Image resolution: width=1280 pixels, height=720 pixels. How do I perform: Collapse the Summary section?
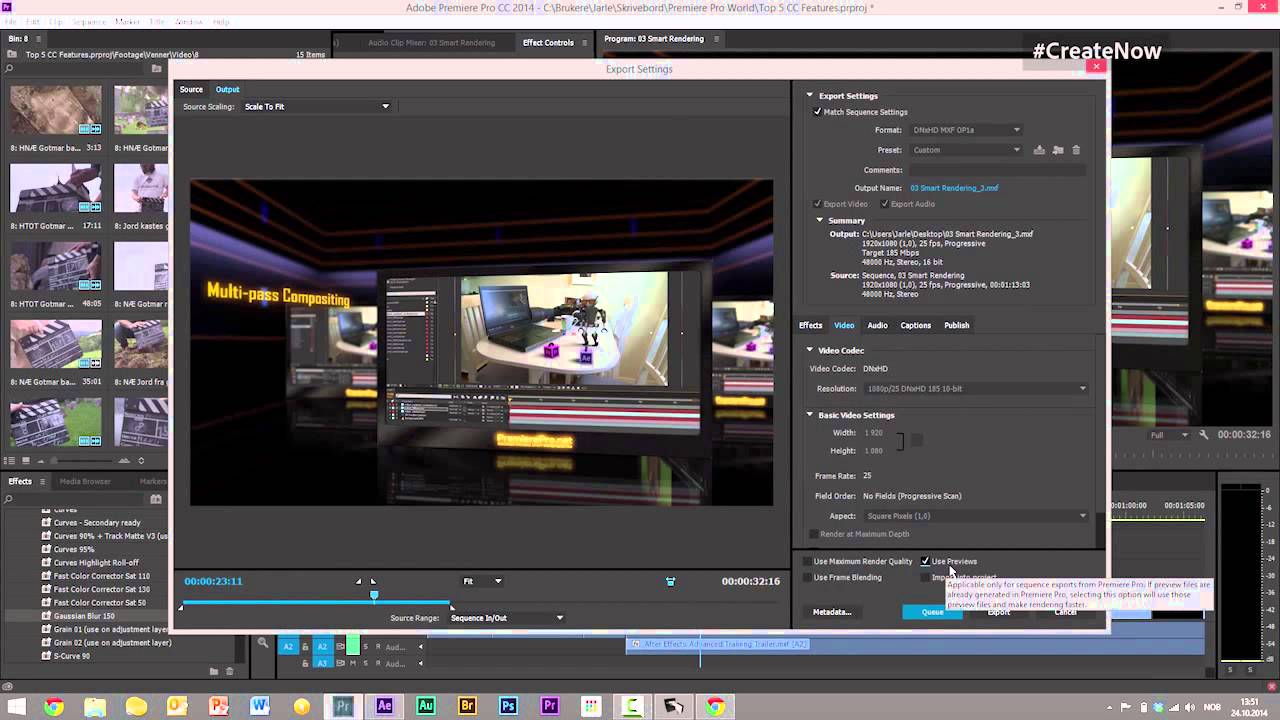point(820,220)
